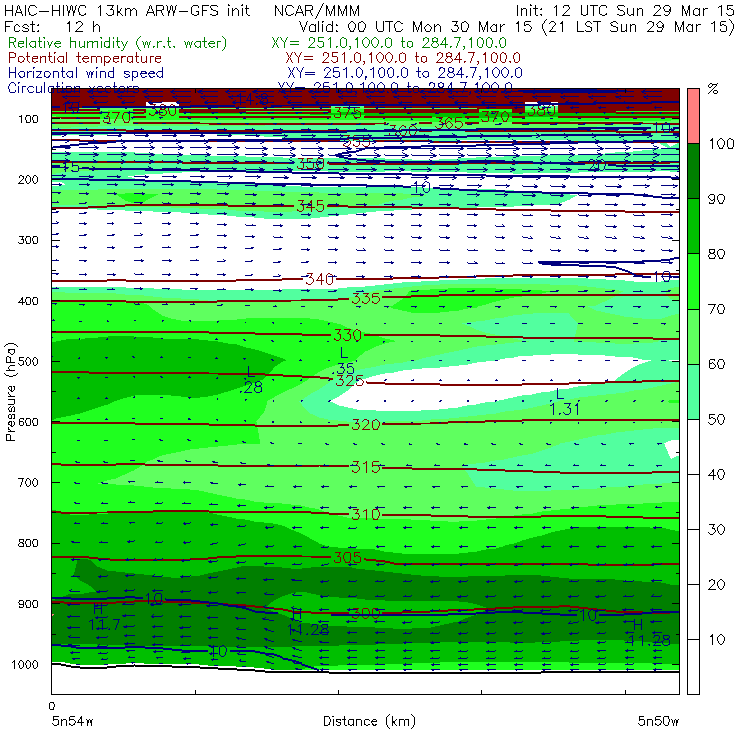Click the 500 hPa pressure tick label
Screen dimensions: 740x740
(28, 362)
